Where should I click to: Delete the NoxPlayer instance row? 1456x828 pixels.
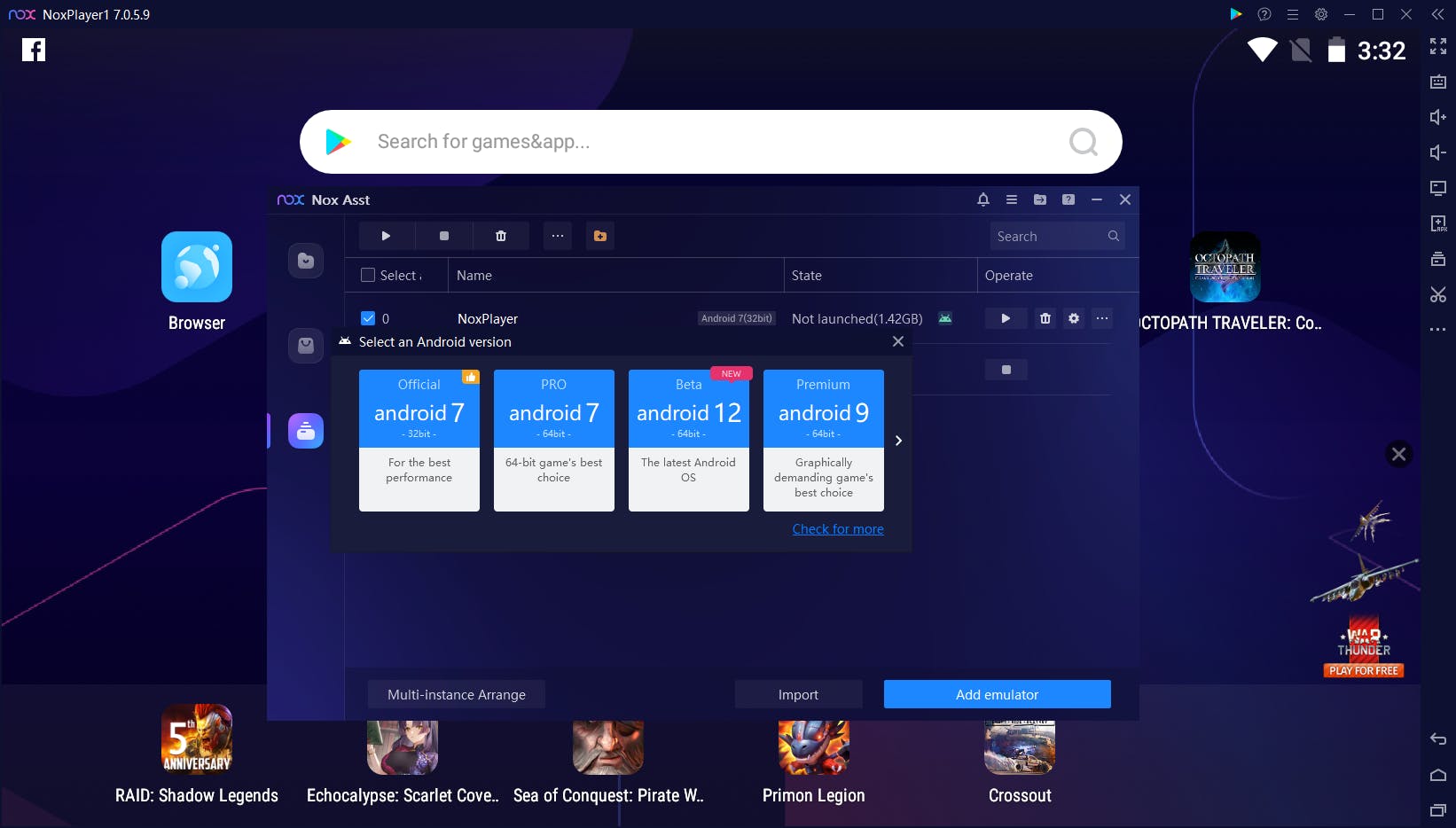pos(1045,318)
